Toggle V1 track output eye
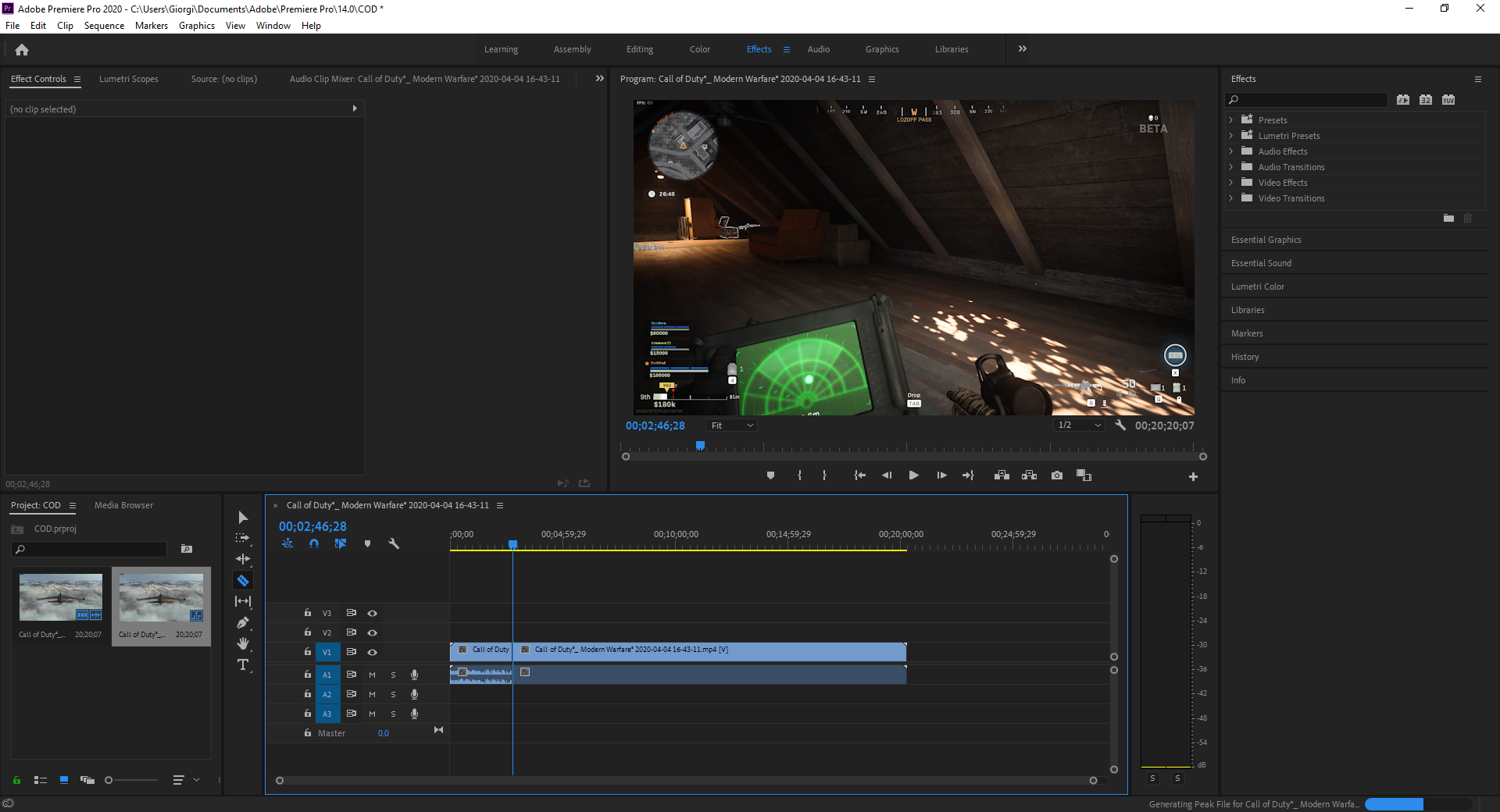This screenshot has height=812, width=1500. pos(373,652)
